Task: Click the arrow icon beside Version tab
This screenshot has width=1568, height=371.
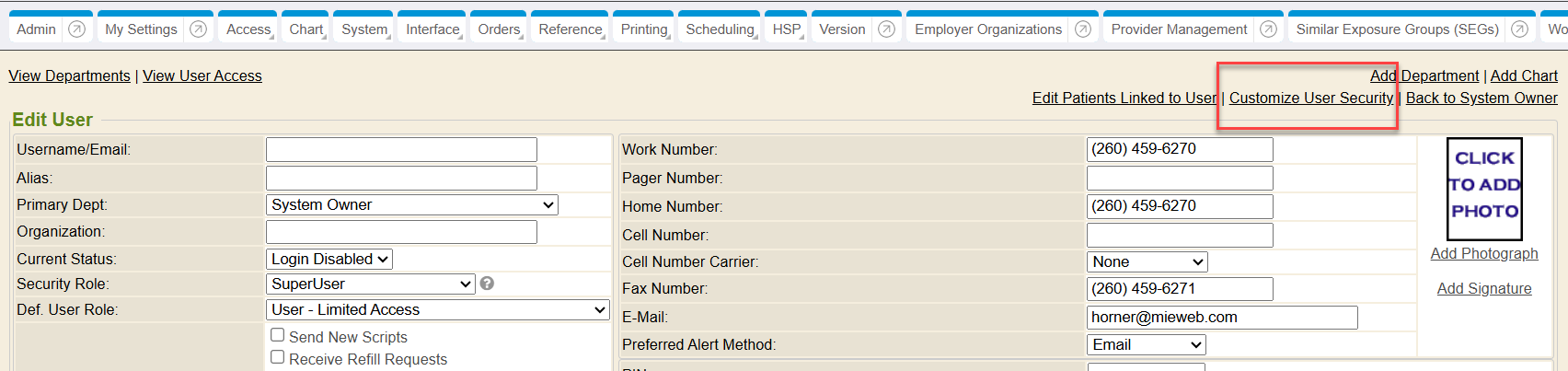Action: click(886, 29)
